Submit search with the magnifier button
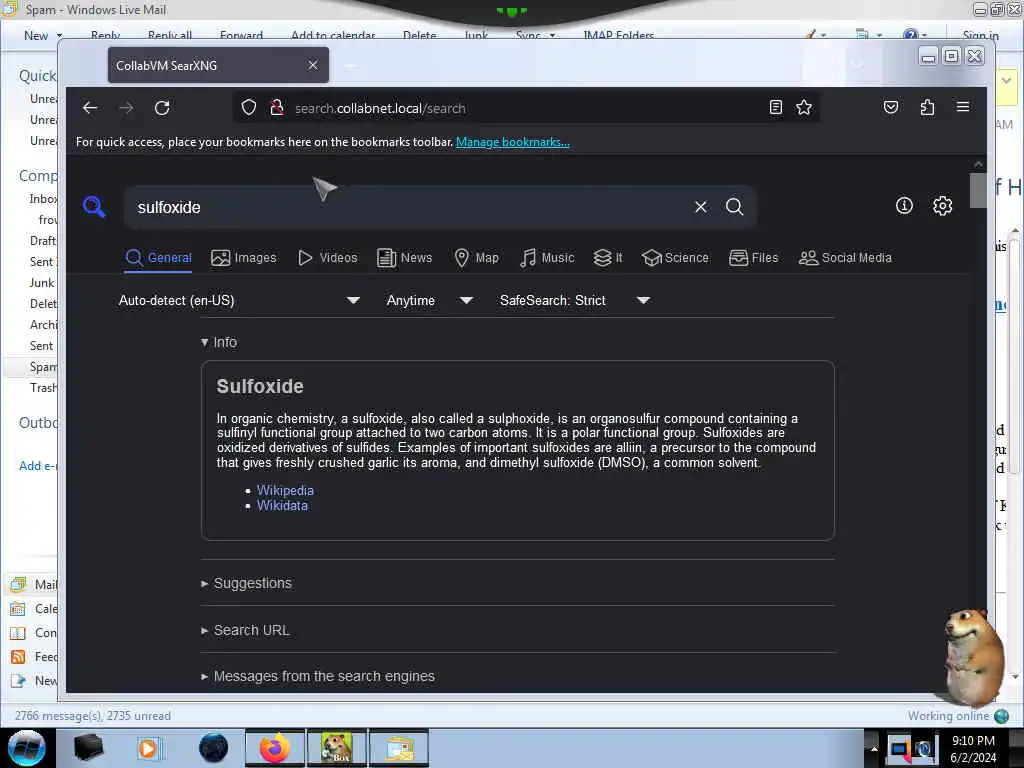Screen dimensions: 1024x768 735,207
